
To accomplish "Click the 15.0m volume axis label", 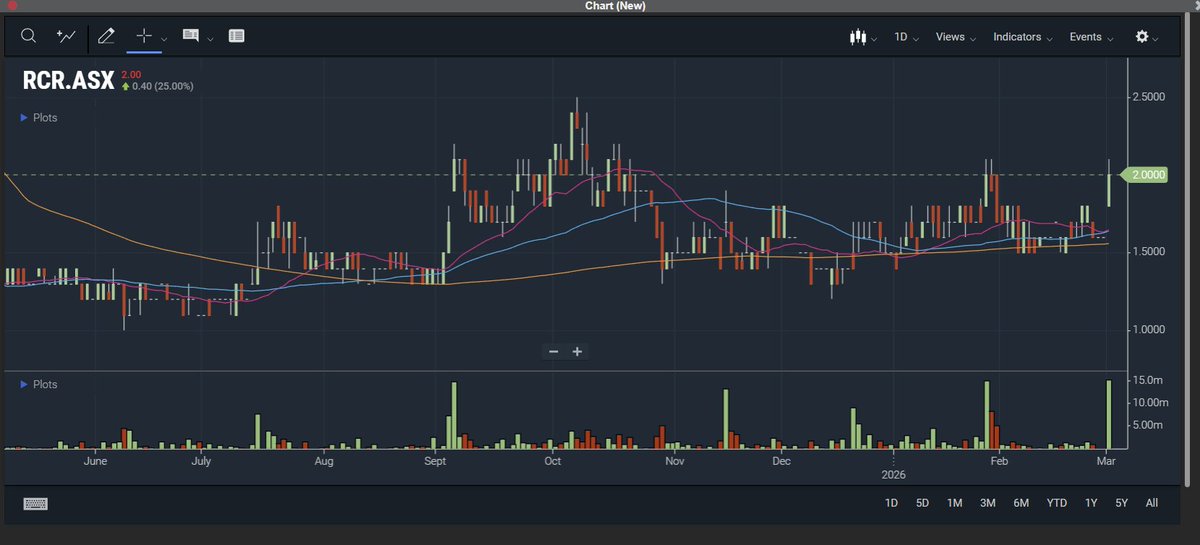I will 1146,380.
